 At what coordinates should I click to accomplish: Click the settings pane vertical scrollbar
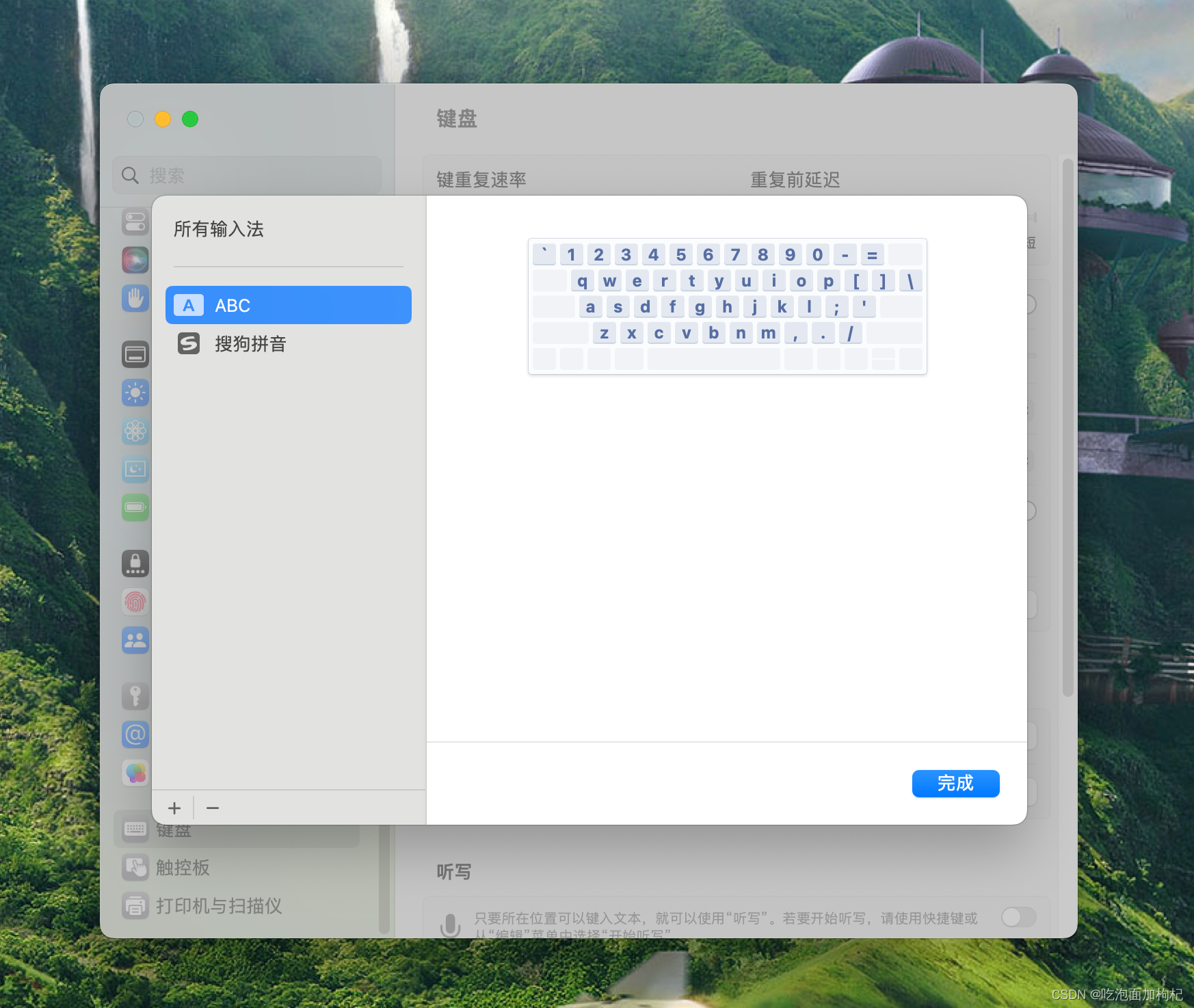click(1068, 427)
